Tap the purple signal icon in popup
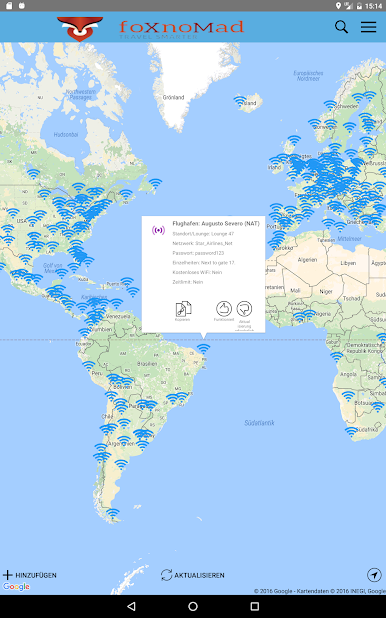 pyautogui.click(x=158, y=230)
